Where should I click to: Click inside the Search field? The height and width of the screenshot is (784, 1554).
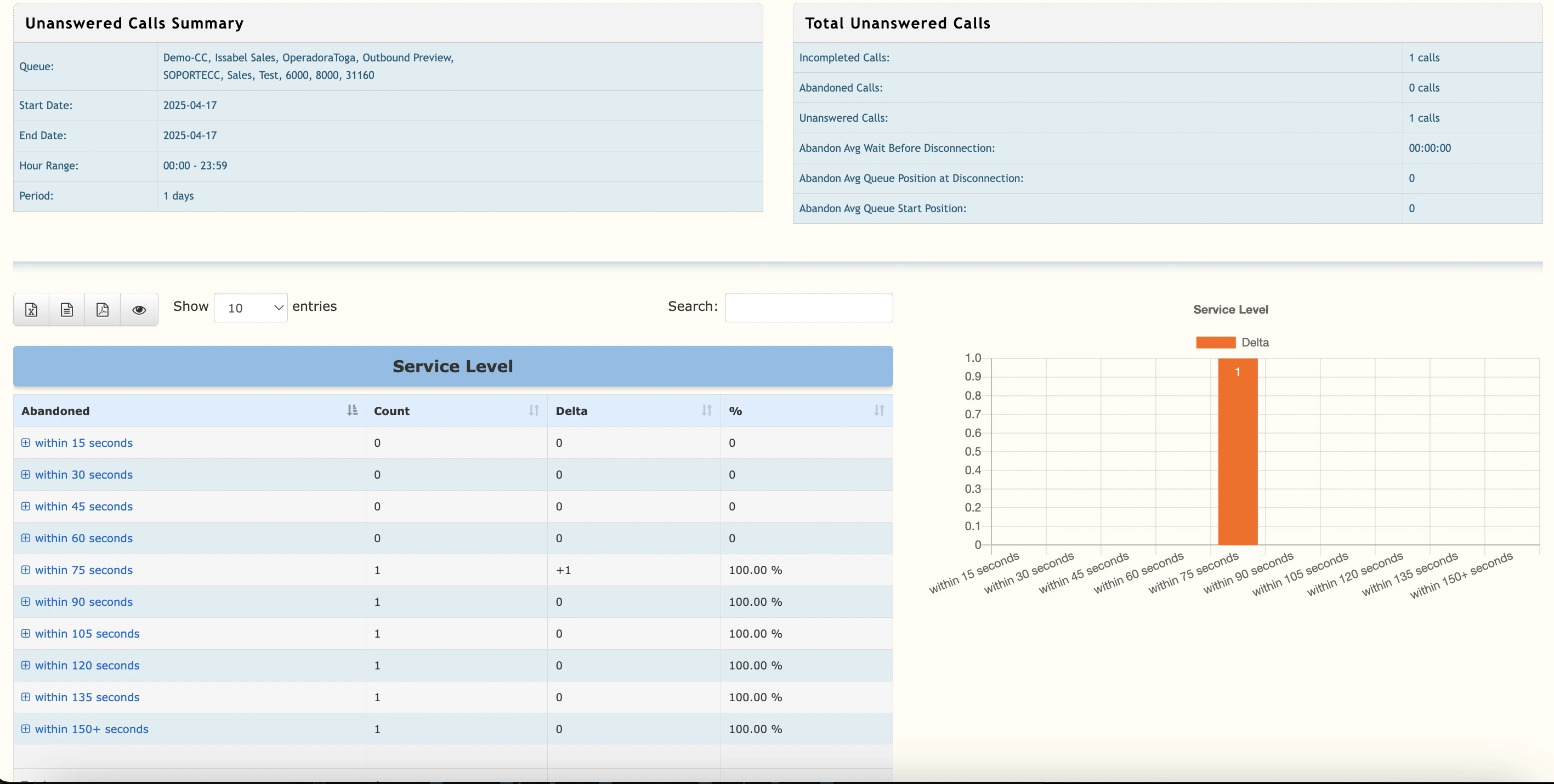pos(808,307)
